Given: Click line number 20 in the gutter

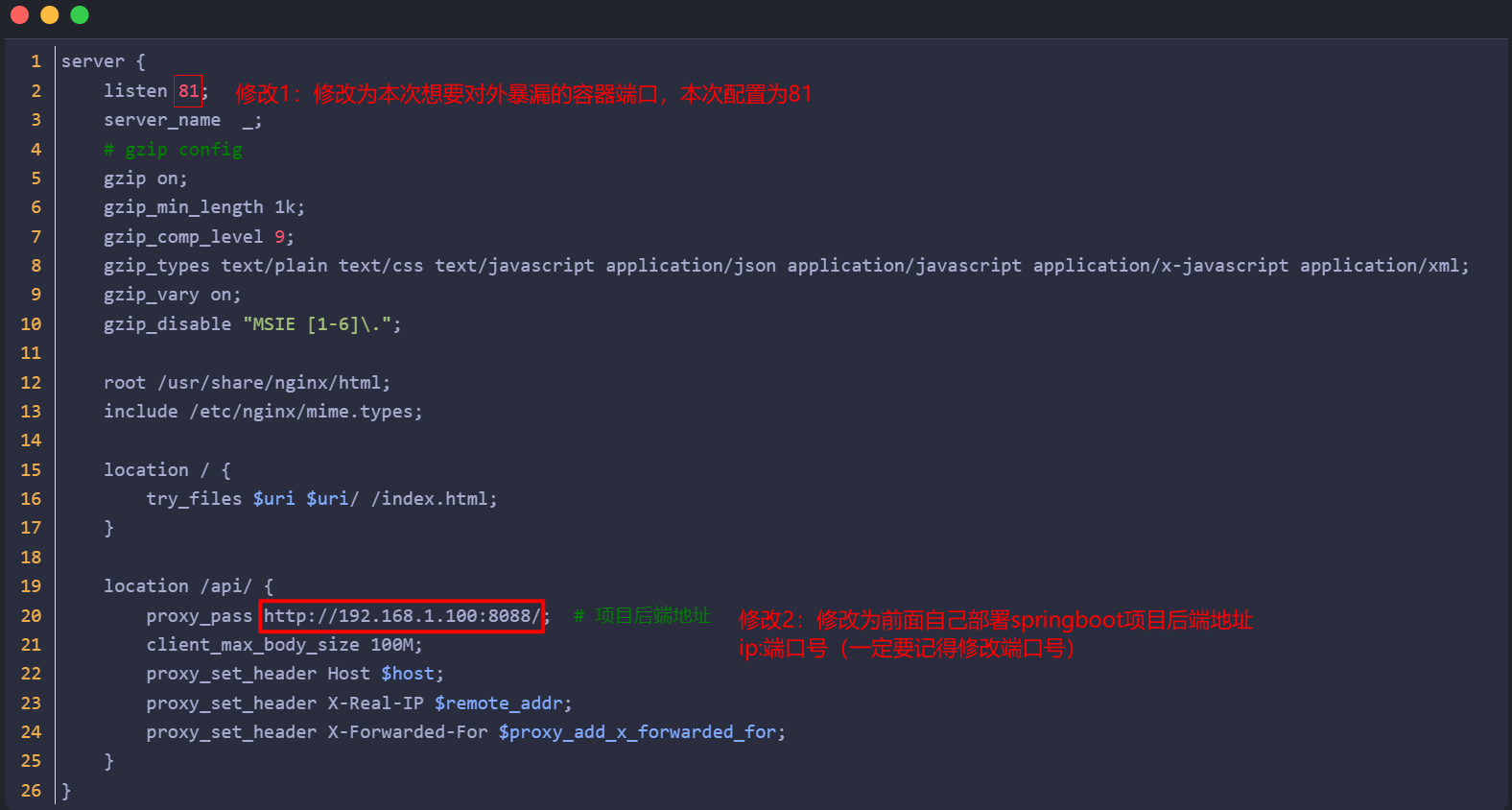Looking at the screenshot, I should tap(31, 616).
